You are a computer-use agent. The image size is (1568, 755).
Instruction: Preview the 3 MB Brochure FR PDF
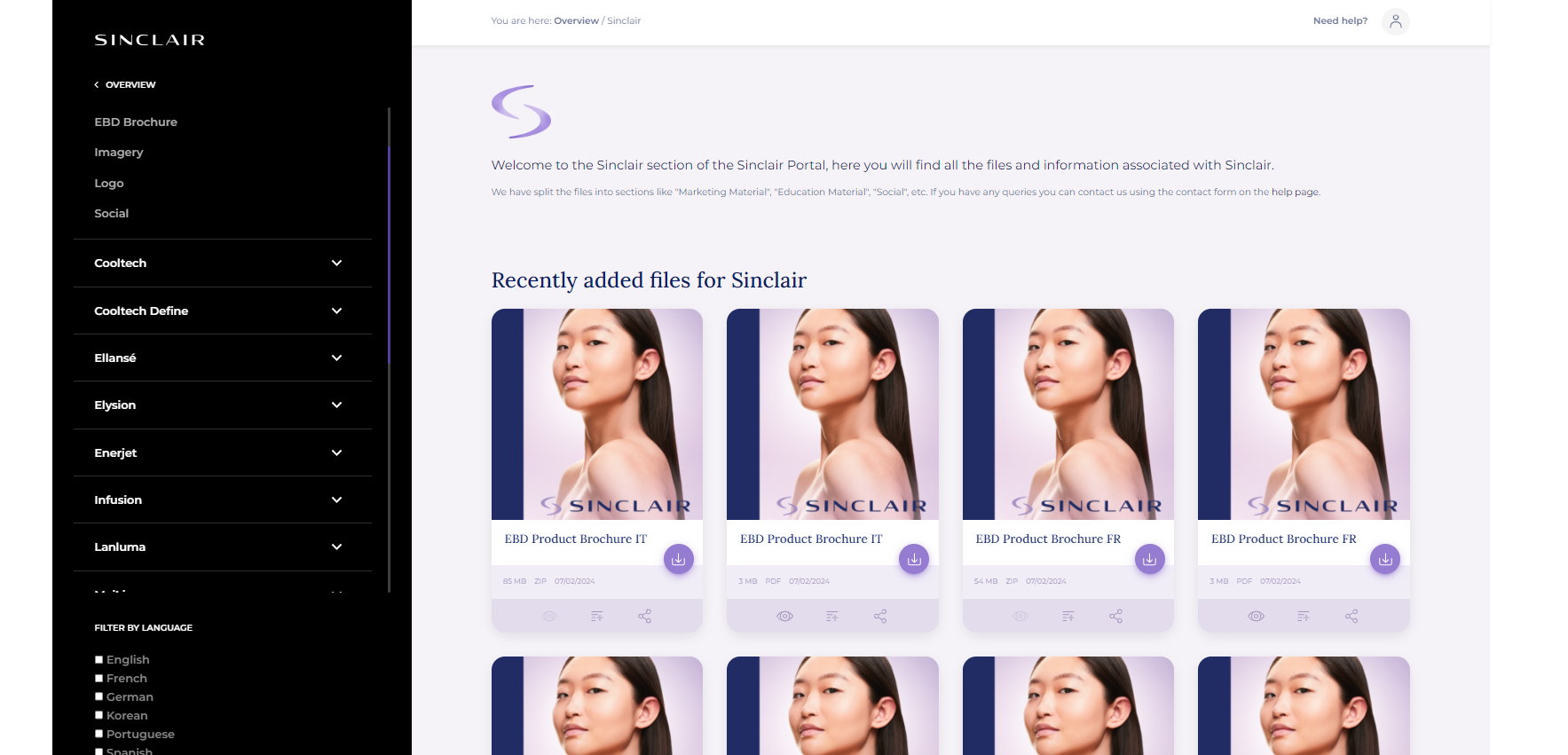click(x=1256, y=616)
